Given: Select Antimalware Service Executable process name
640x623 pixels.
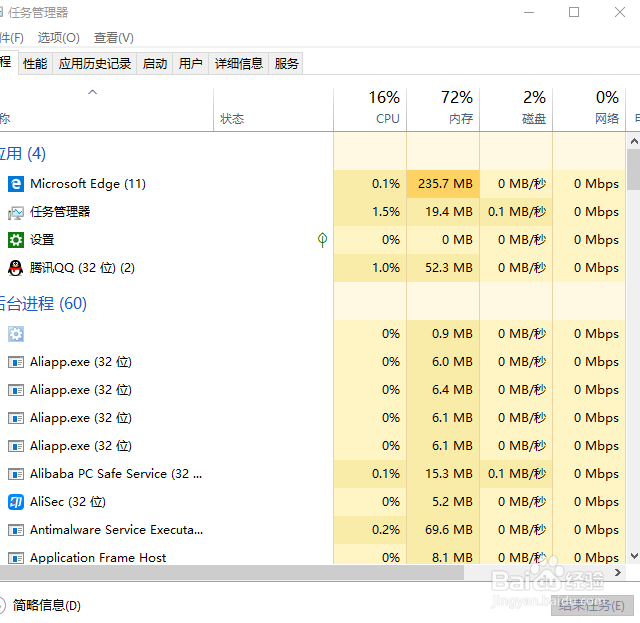Looking at the screenshot, I should 116,530.
